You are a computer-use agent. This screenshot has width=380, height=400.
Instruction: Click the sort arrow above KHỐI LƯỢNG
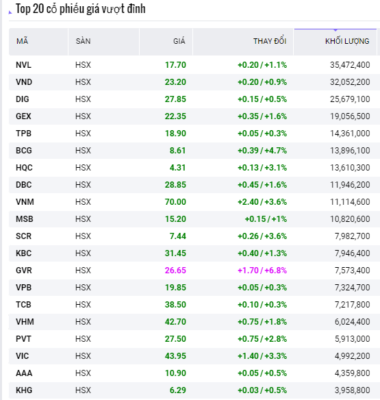[x=335, y=30]
